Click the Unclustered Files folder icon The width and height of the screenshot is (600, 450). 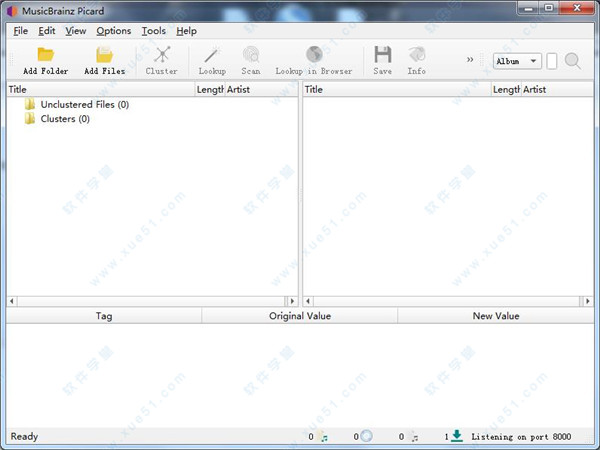click(x=30, y=104)
